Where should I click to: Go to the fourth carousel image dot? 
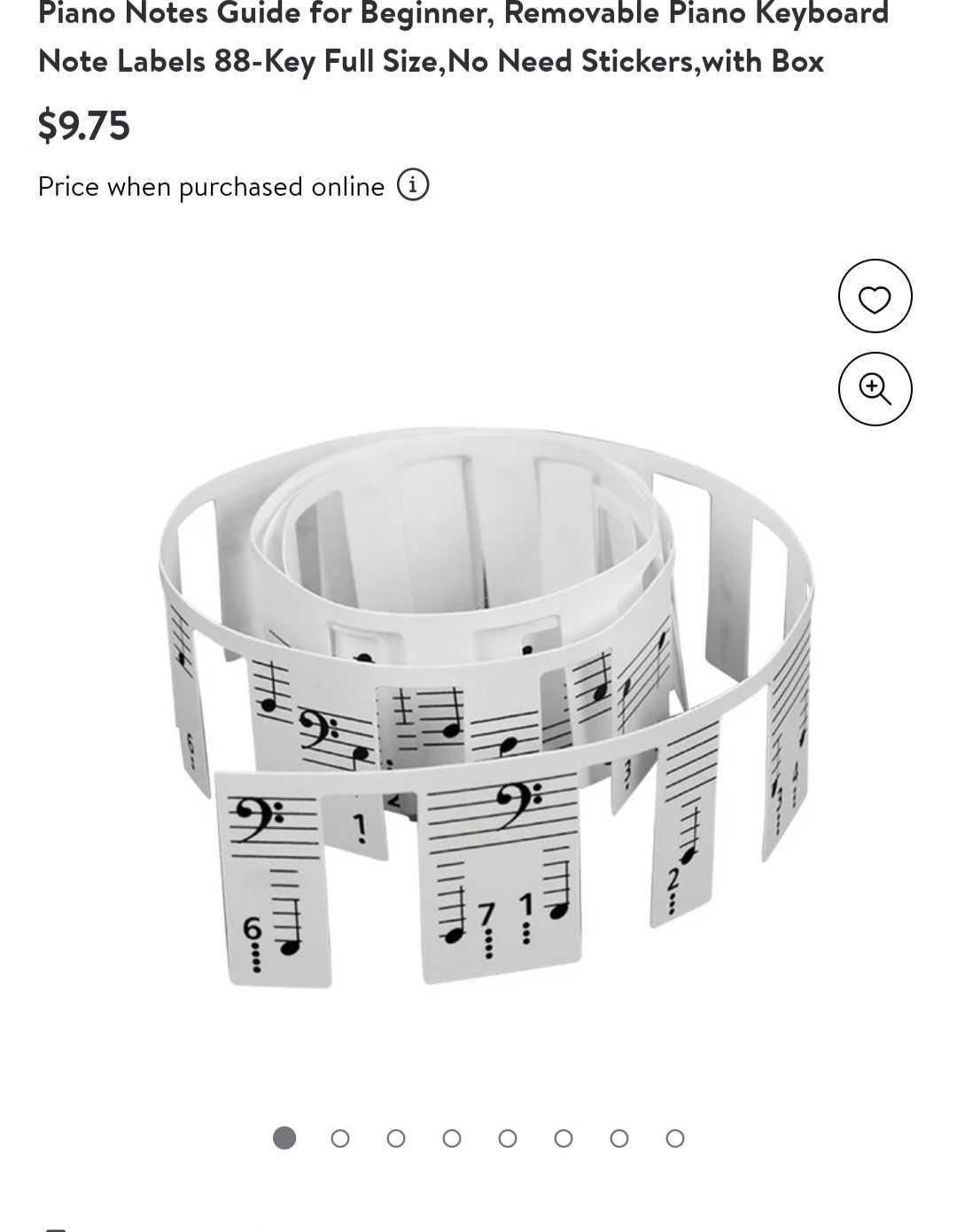[452, 1138]
